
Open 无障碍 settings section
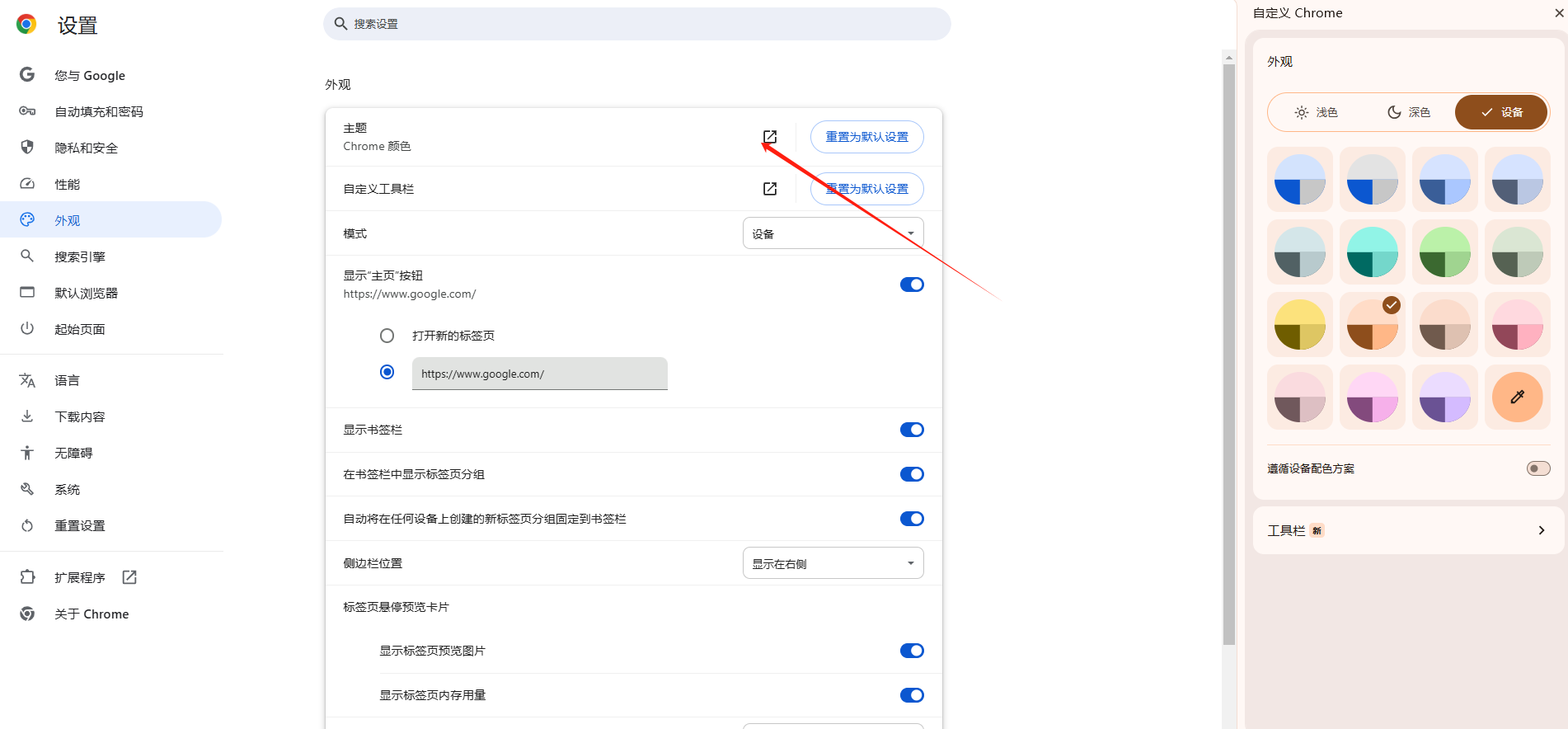click(110, 453)
